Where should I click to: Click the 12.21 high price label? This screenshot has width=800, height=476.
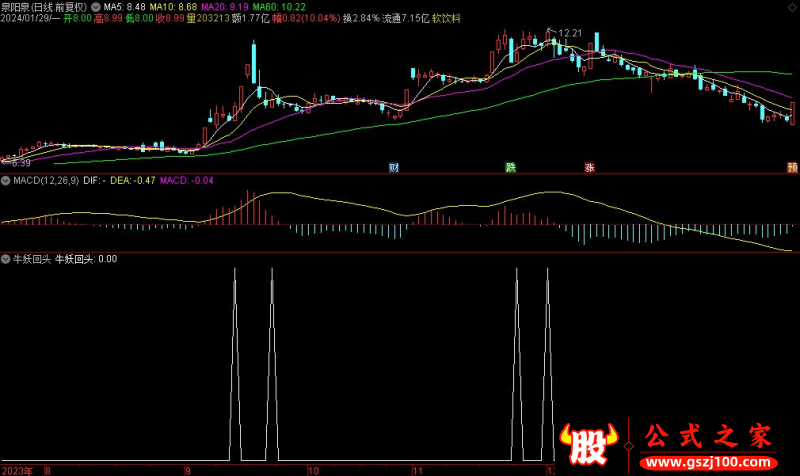[x=569, y=33]
